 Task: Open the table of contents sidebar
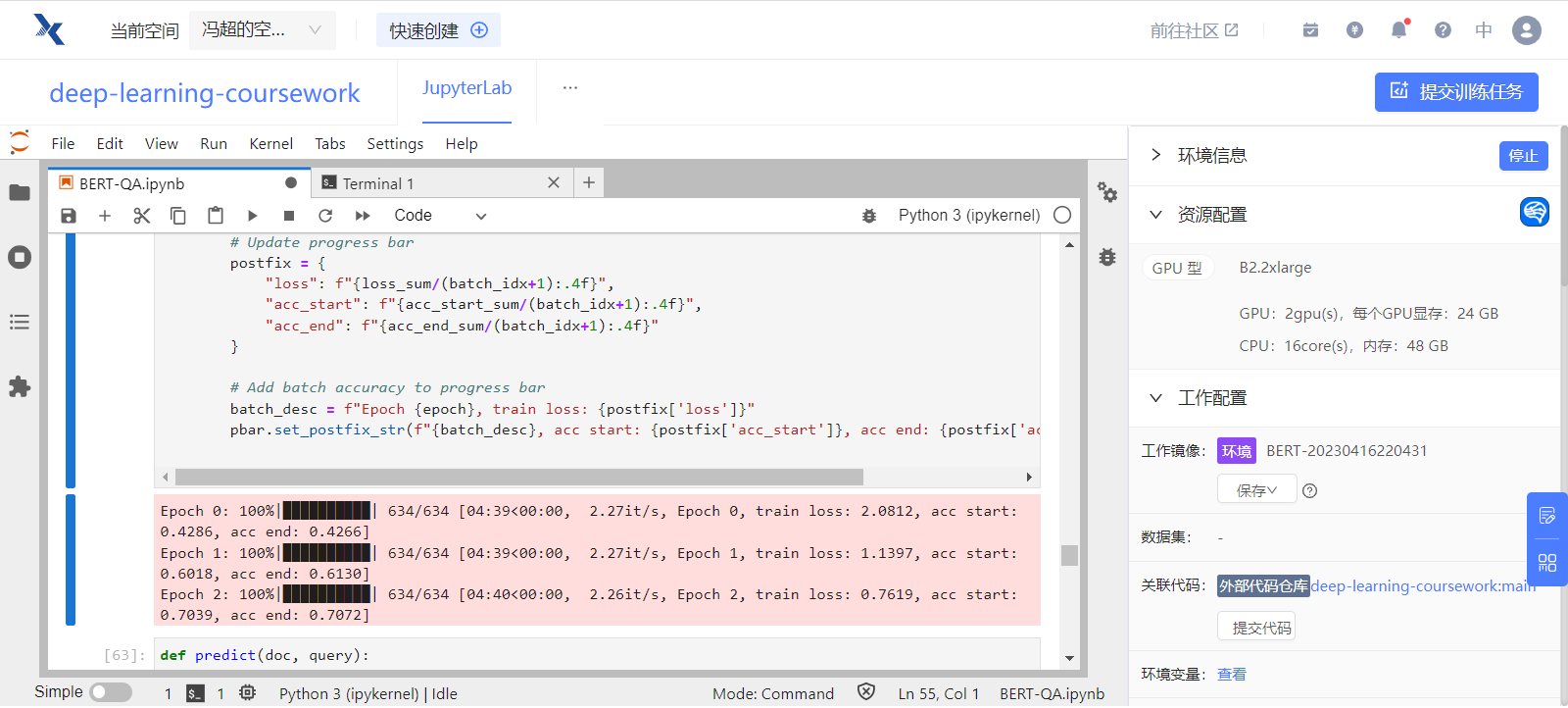[20, 323]
